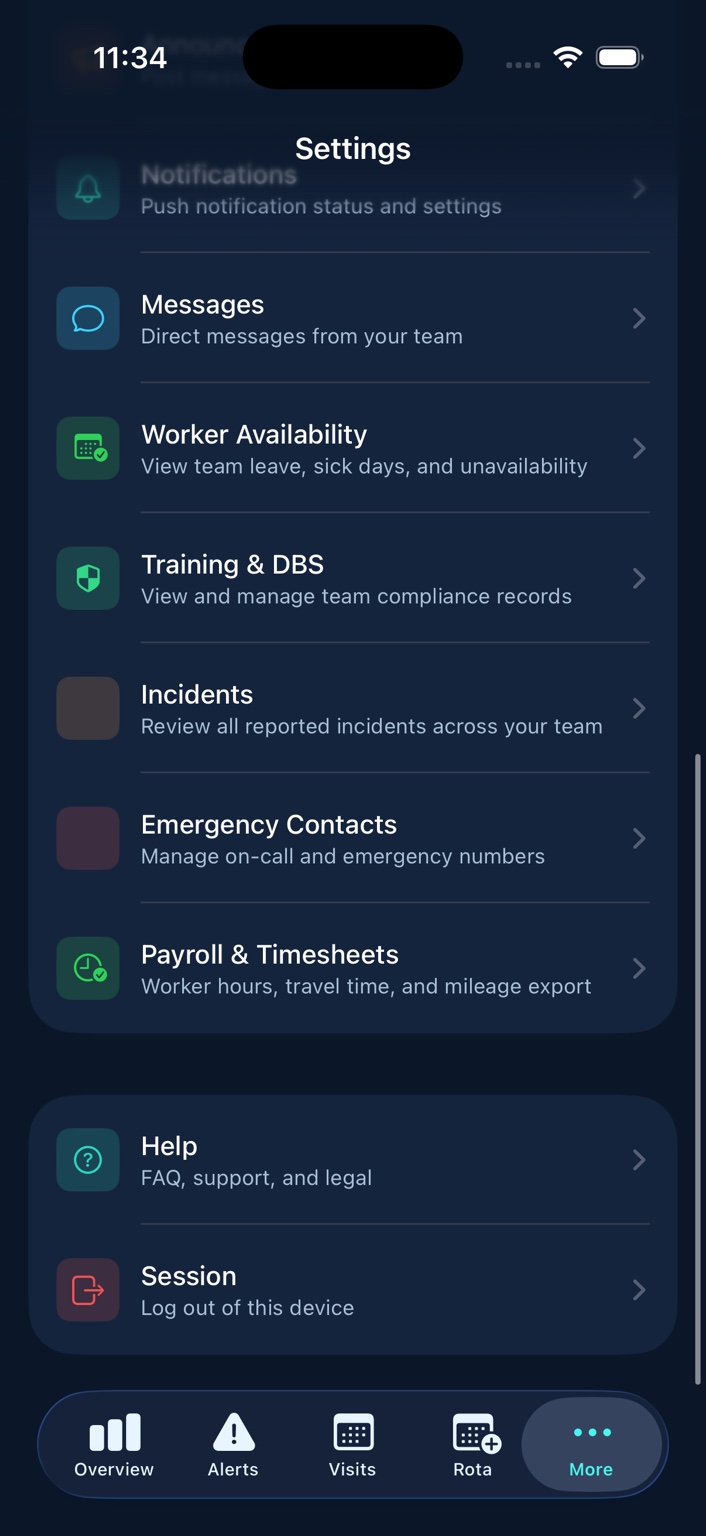Open Messages using its chevron arrow

[x=639, y=318]
